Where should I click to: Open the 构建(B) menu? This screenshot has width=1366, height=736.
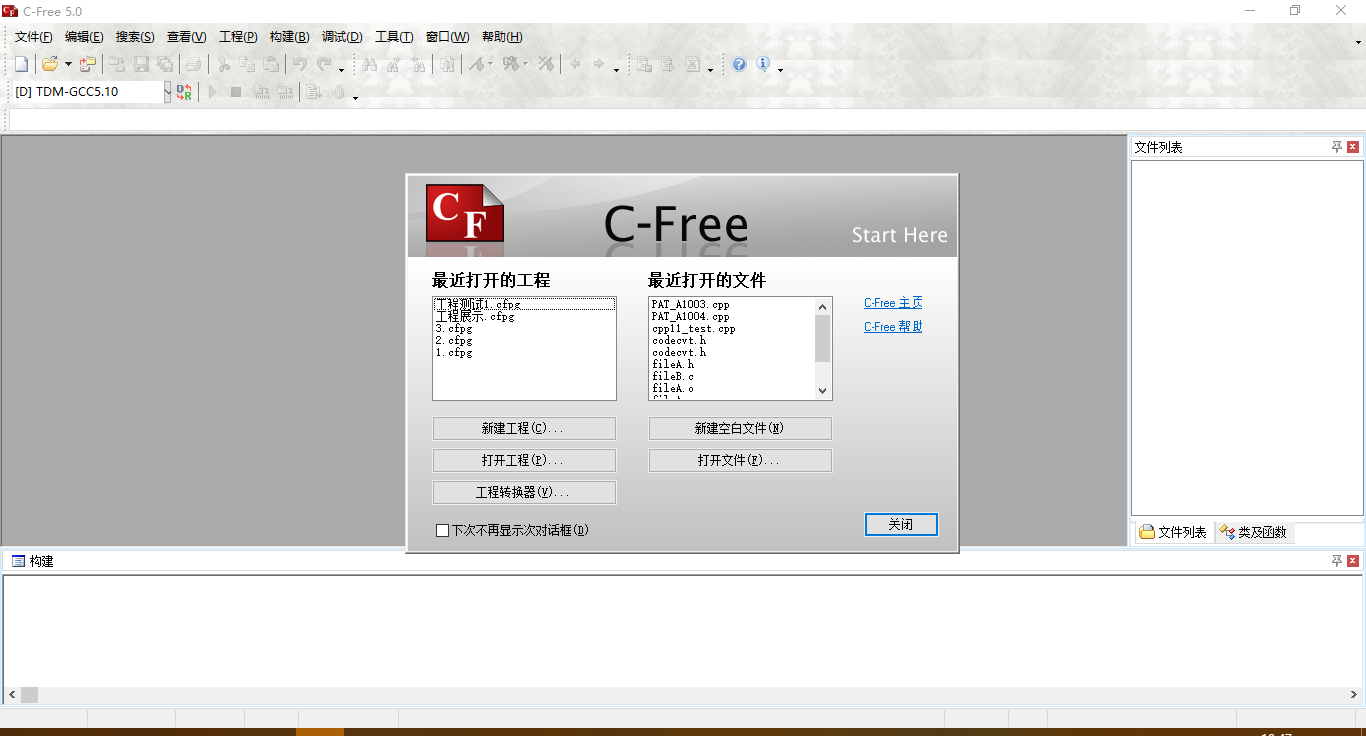tap(289, 37)
